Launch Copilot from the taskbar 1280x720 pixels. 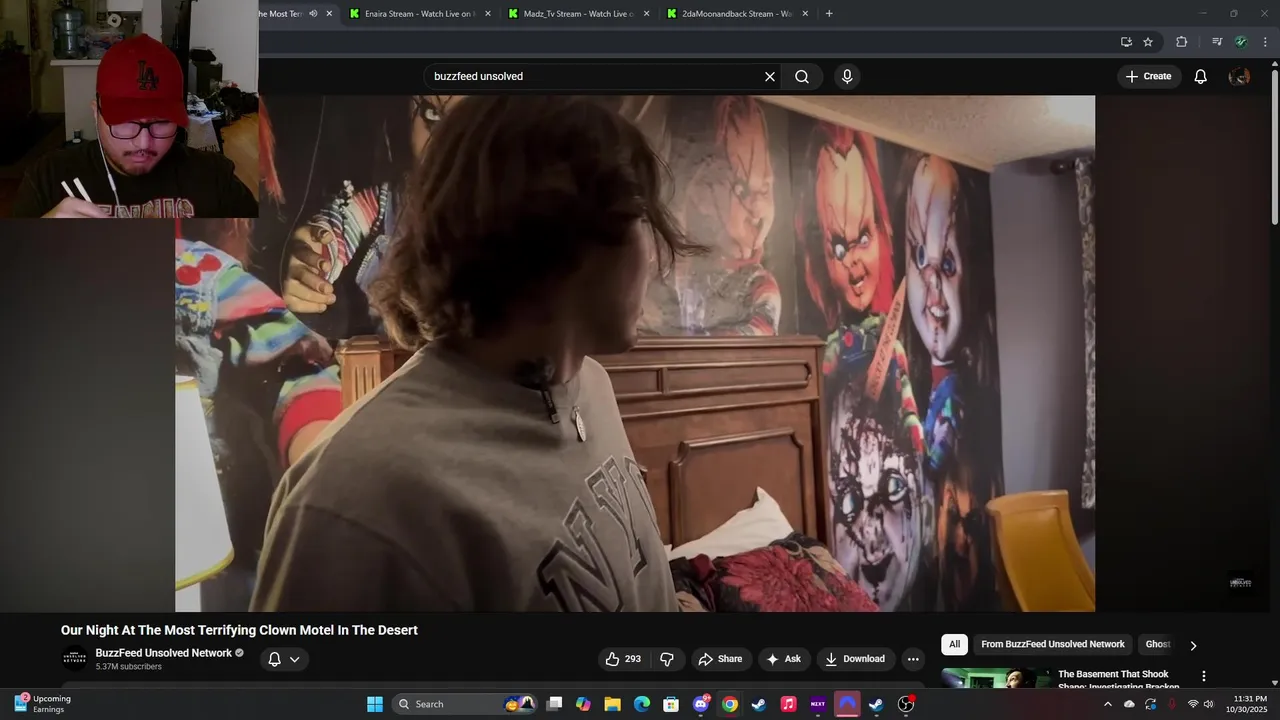584,704
